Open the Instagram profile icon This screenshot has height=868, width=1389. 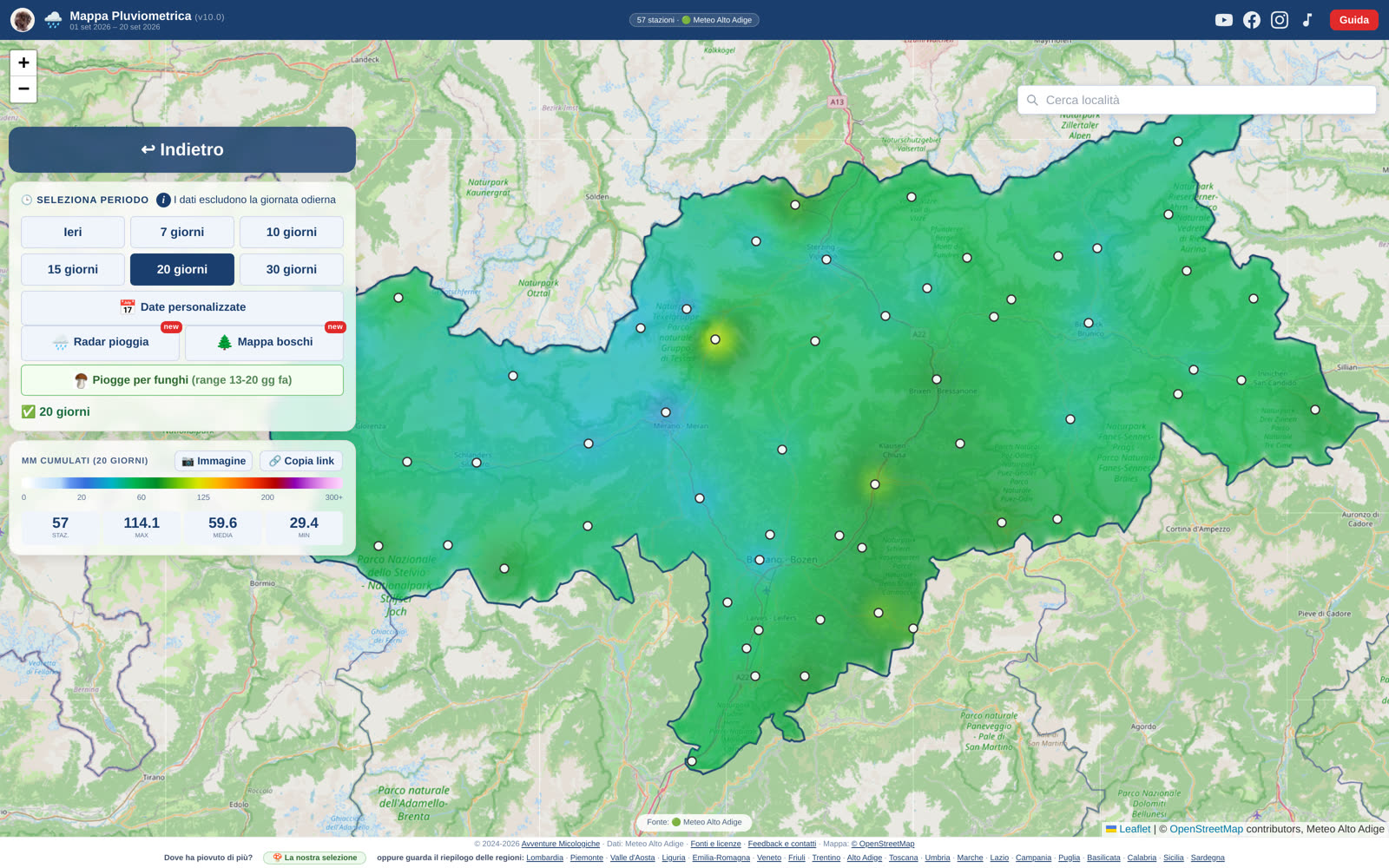[1279, 20]
